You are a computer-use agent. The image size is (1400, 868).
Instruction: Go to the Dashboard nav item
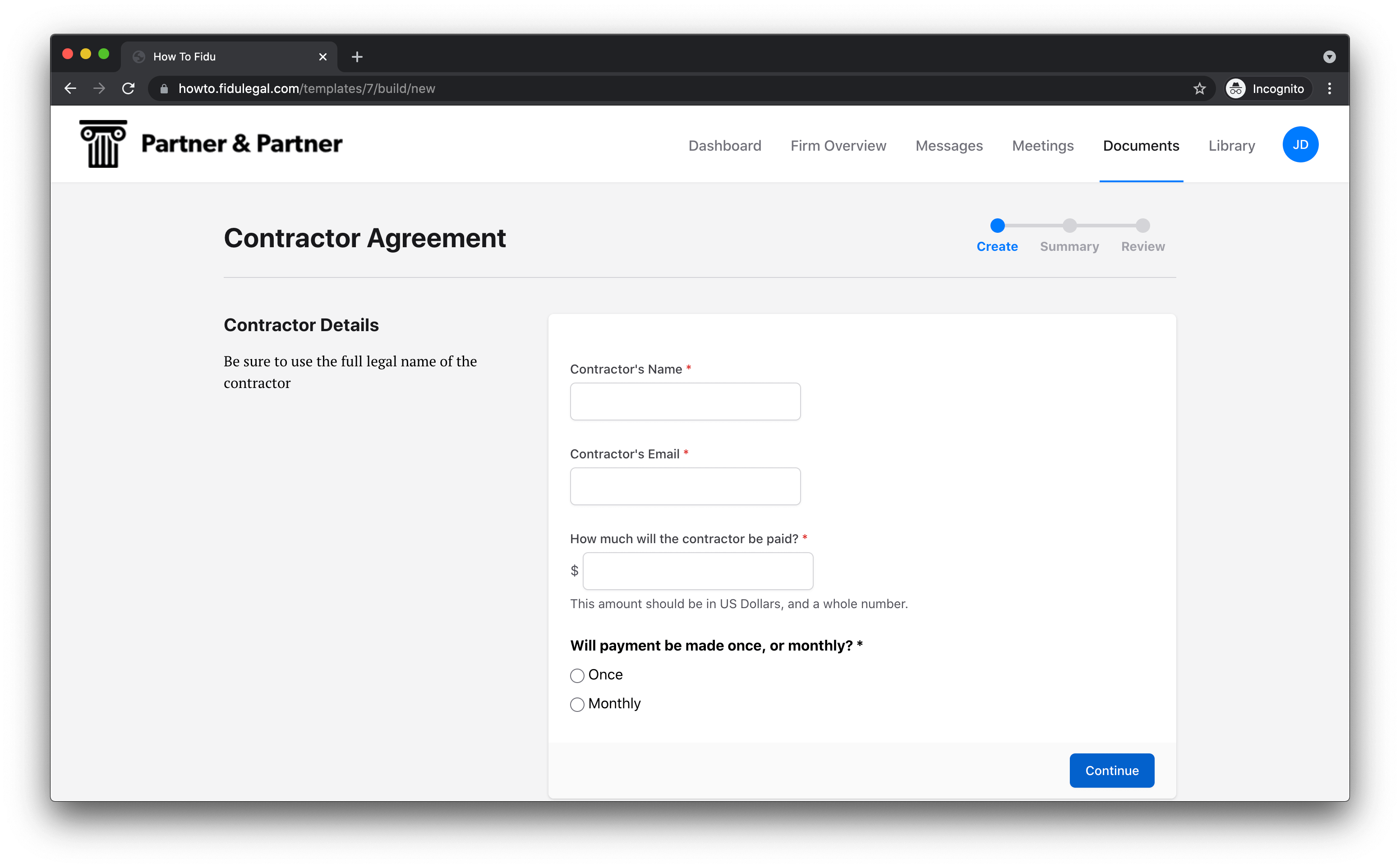coord(725,146)
